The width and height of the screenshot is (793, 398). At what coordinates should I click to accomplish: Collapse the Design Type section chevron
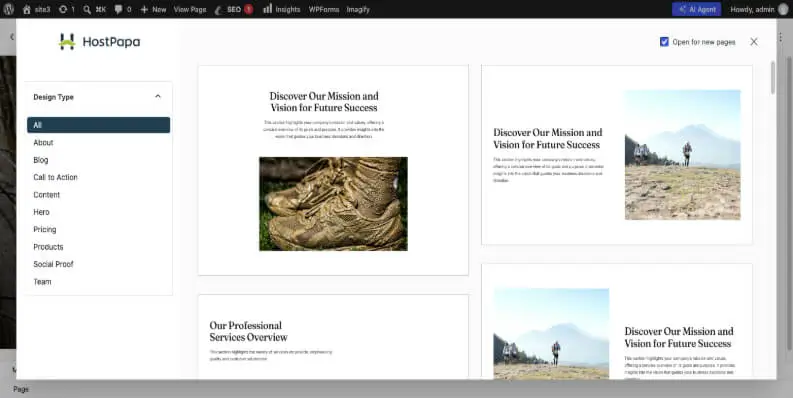(158, 96)
